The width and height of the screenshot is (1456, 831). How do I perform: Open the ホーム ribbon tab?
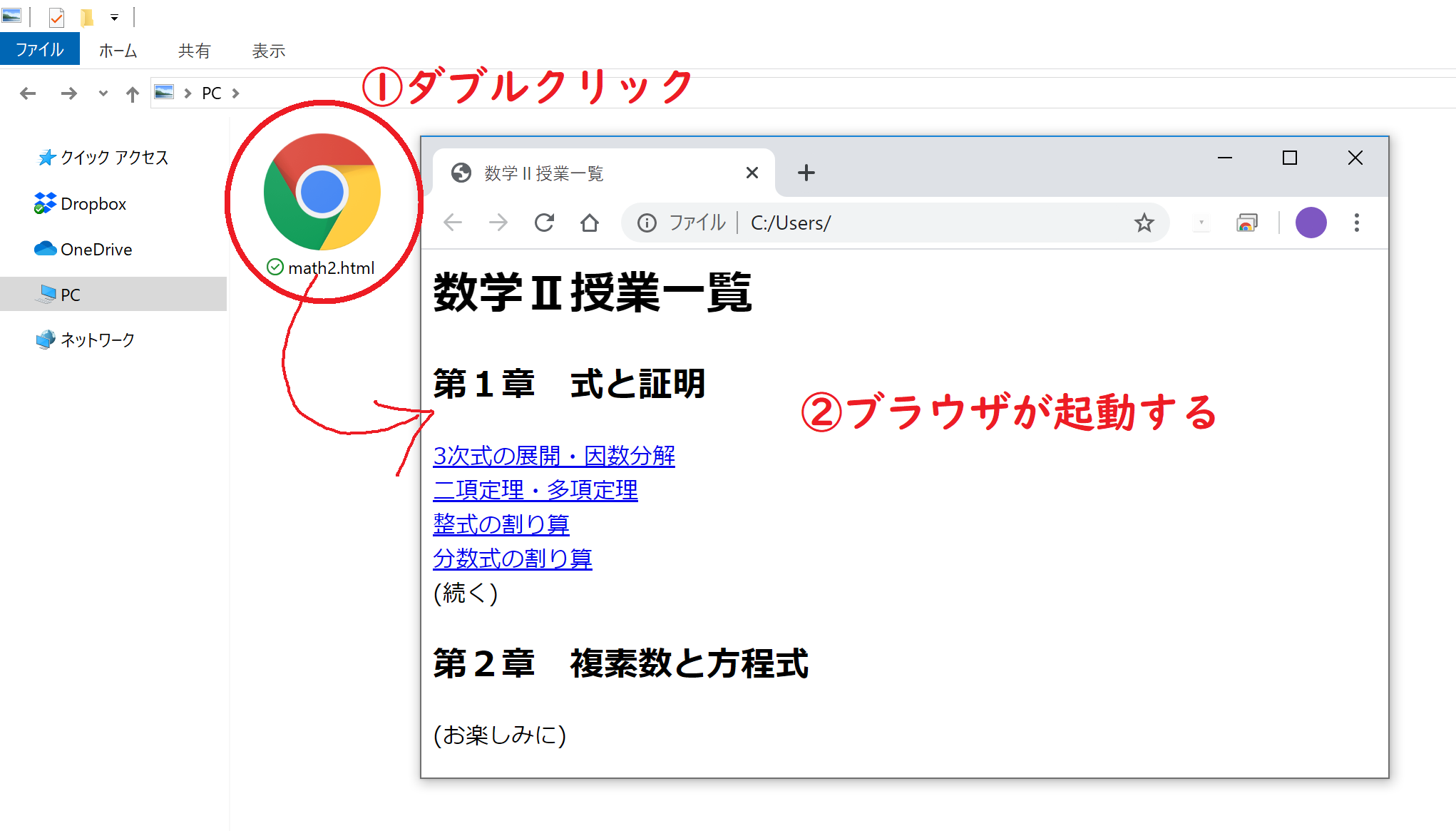(x=118, y=51)
